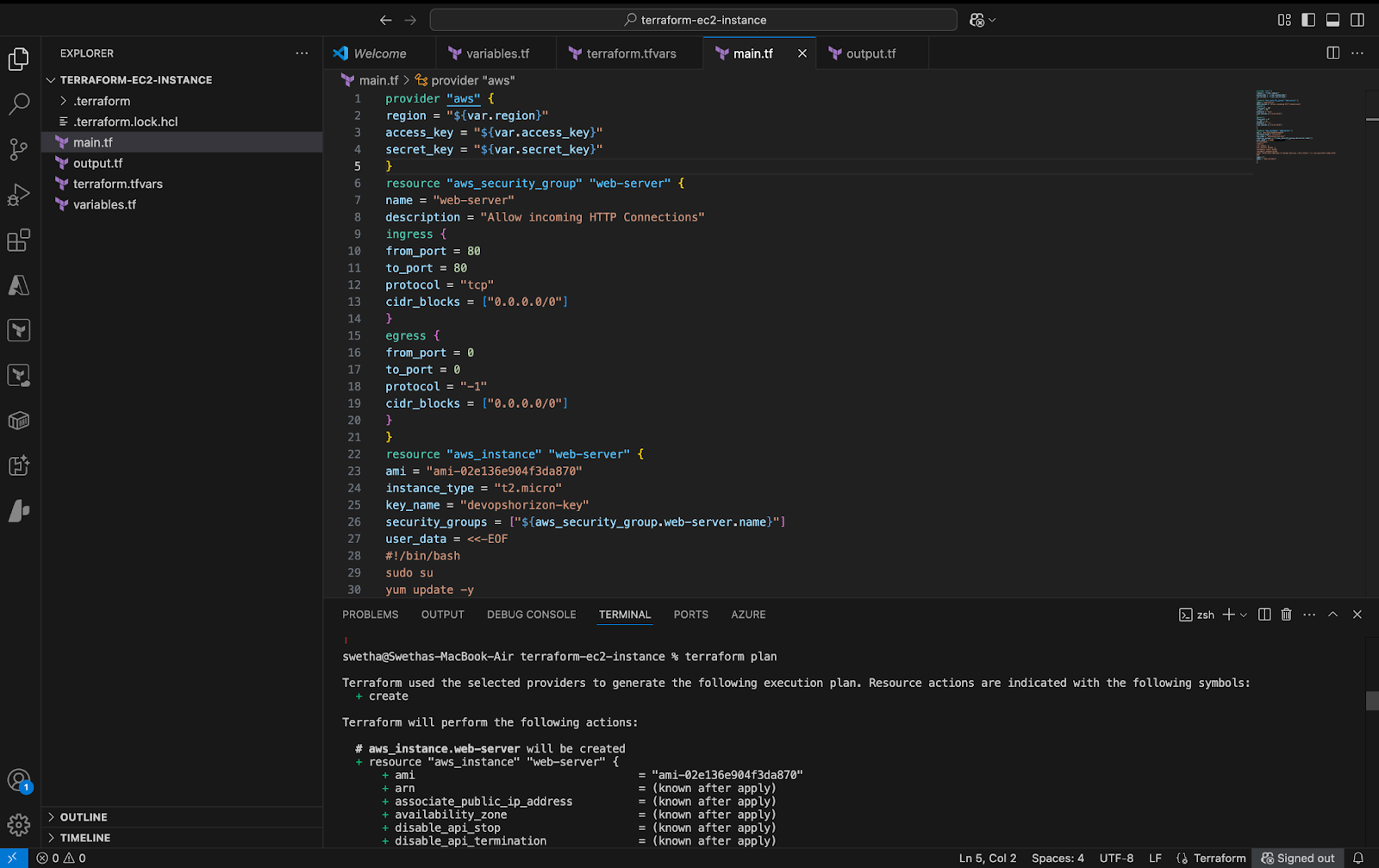Open the OUTPUT panel tab
1379x868 pixels.
(x=443, y=615)
